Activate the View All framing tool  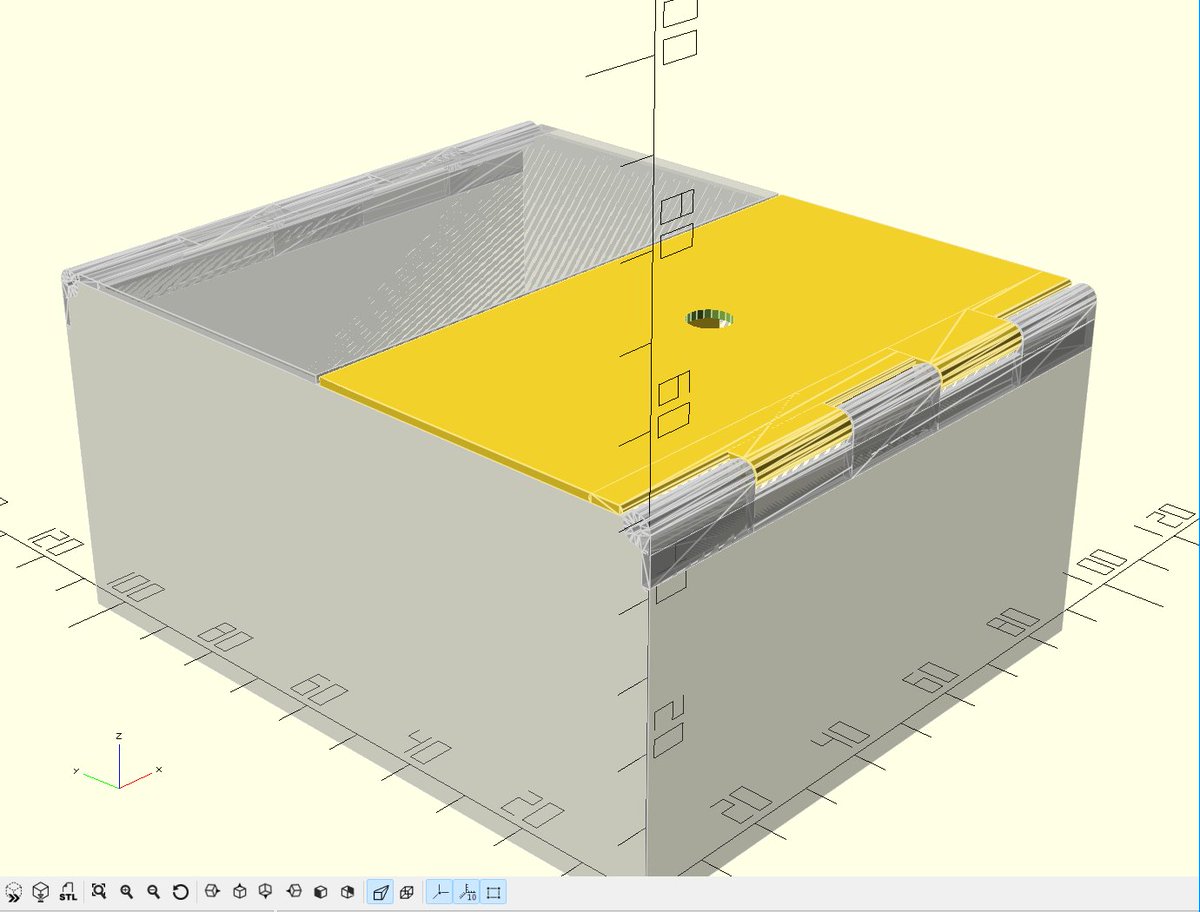click(97, 893)
